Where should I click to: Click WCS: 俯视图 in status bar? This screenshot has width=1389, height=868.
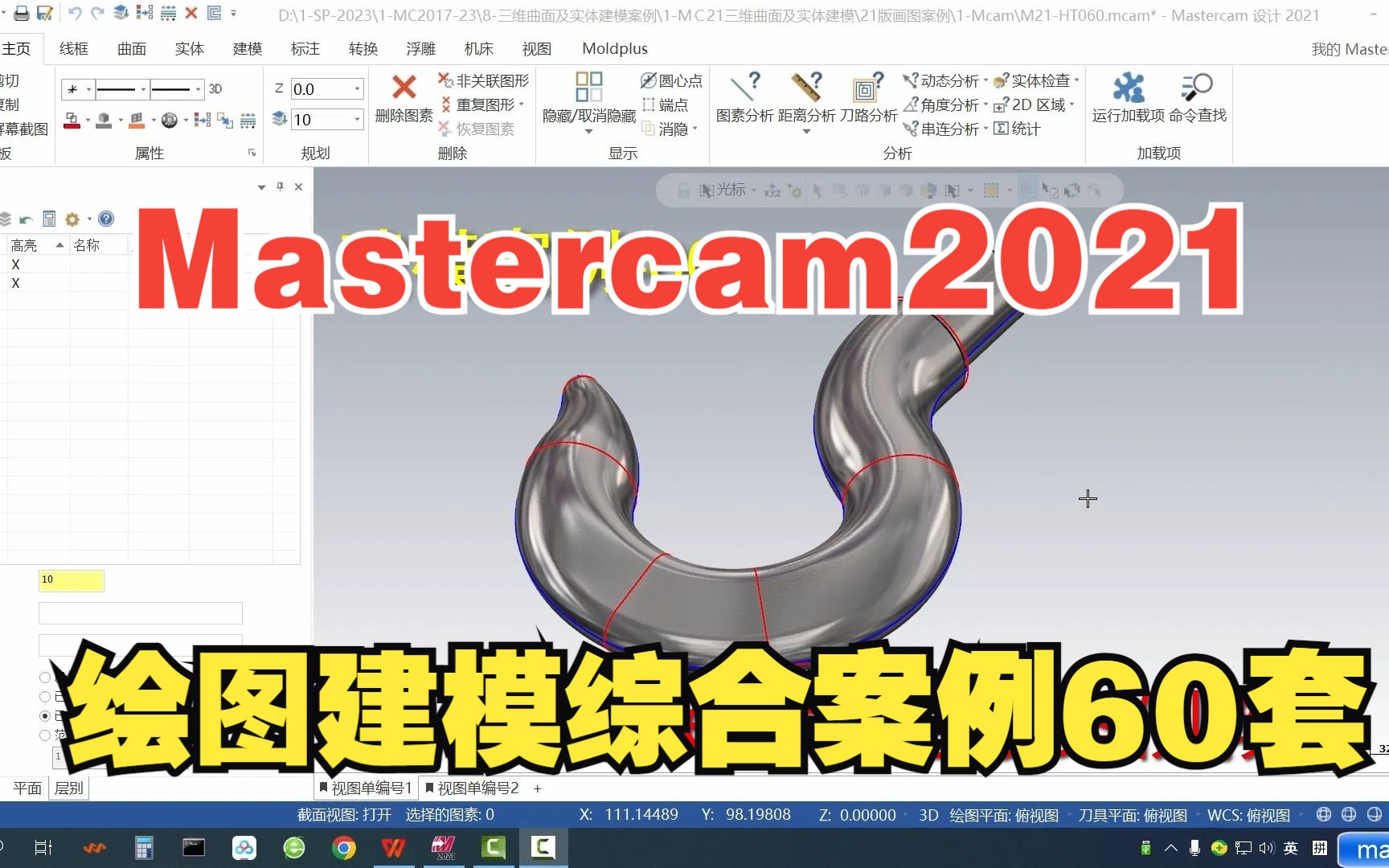1248,815
